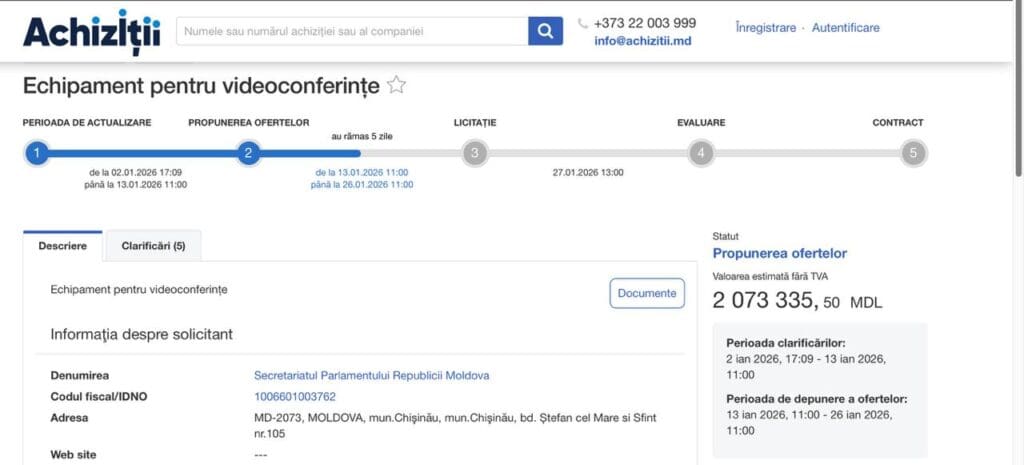Screen dimensions: 1024x465
Task: Open the Înregistrare link
Action: tap(765, 28)
